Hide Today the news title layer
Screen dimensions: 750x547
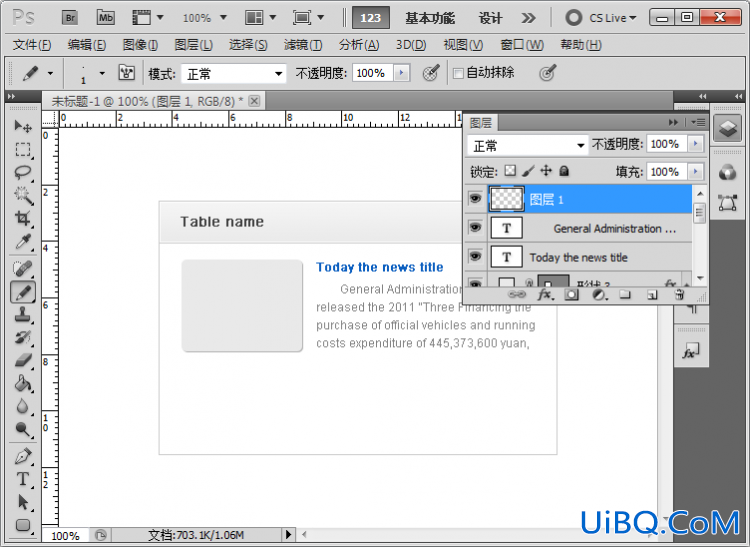(475, 257)
